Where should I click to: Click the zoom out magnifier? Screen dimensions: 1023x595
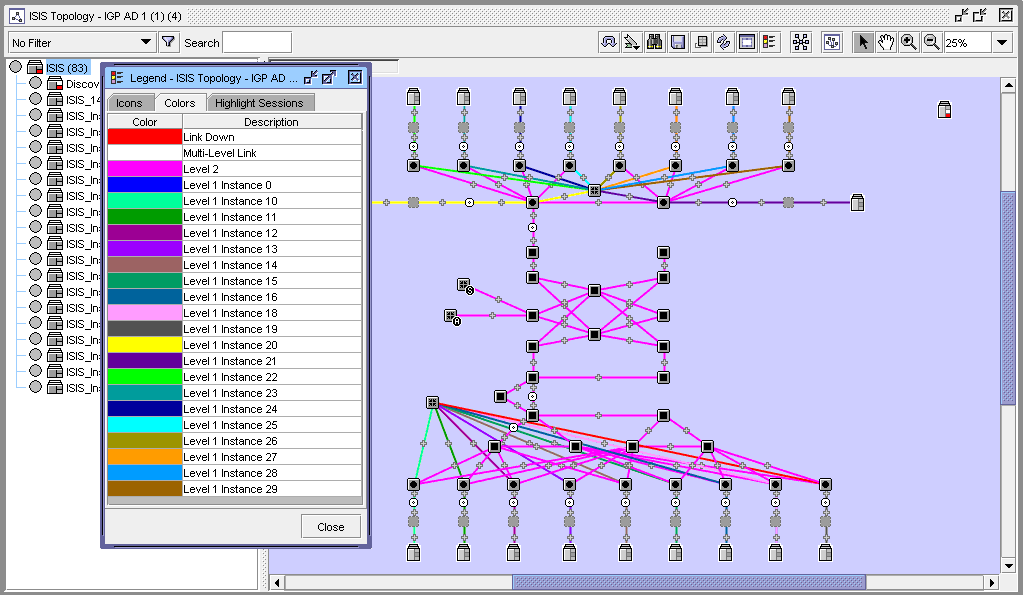tap(932, 42)
